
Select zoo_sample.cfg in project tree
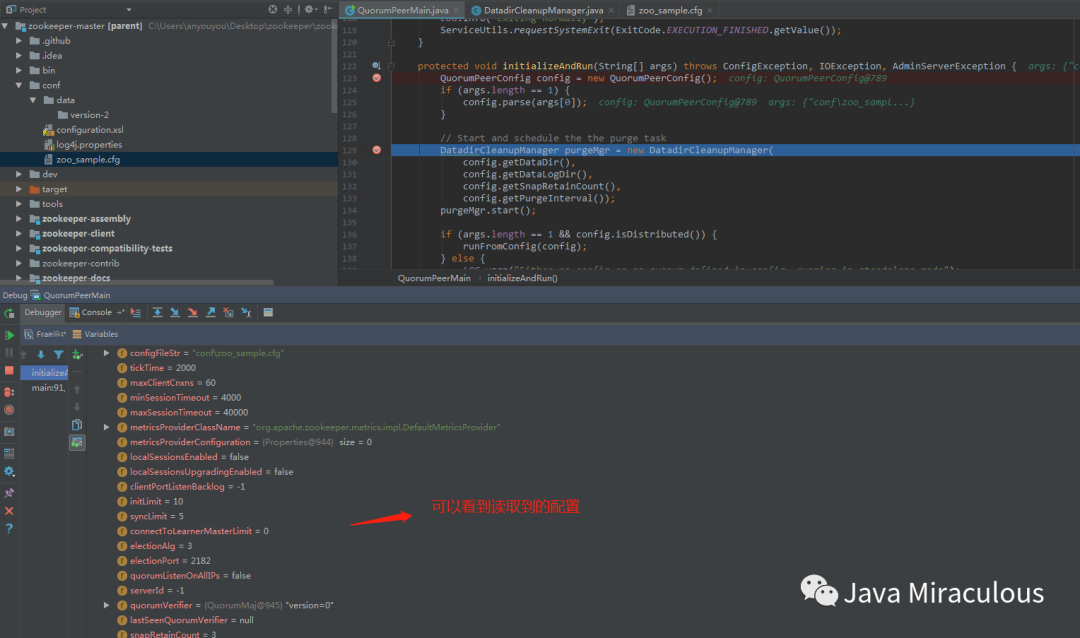pos(169,159)
